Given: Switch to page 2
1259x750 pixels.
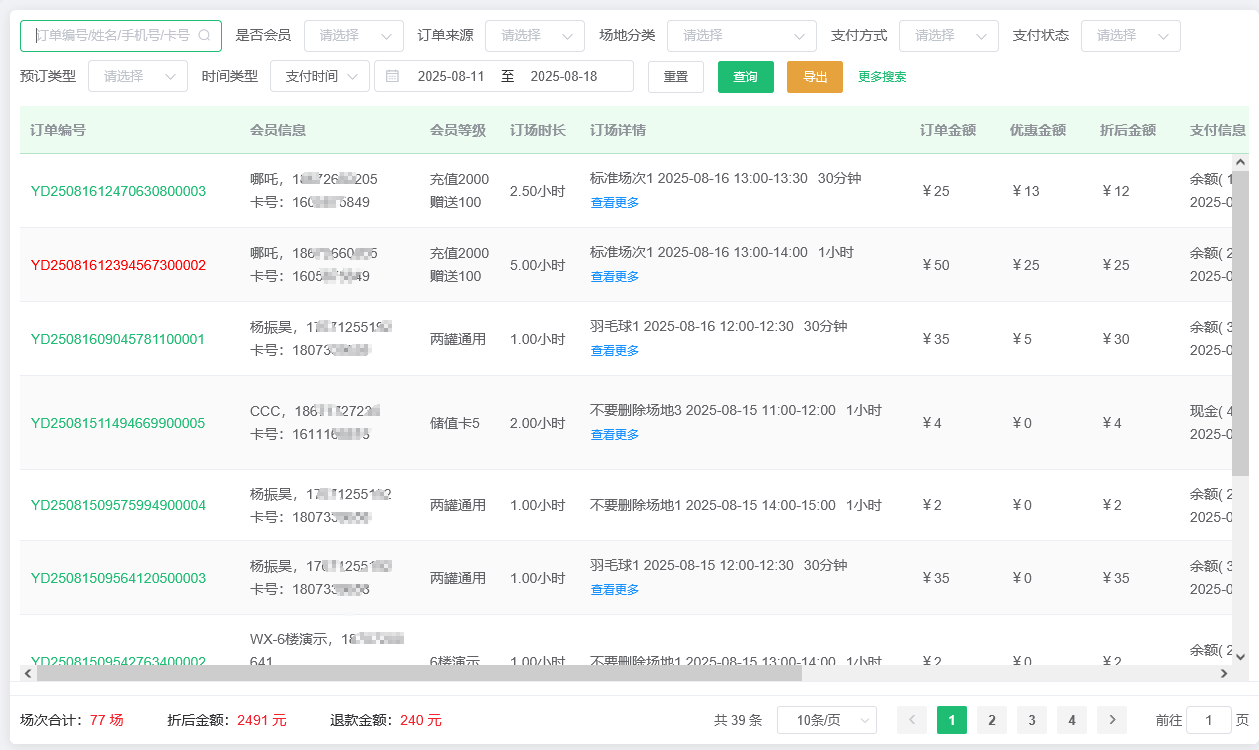Looking at the screenshot, I should (991, 720).
